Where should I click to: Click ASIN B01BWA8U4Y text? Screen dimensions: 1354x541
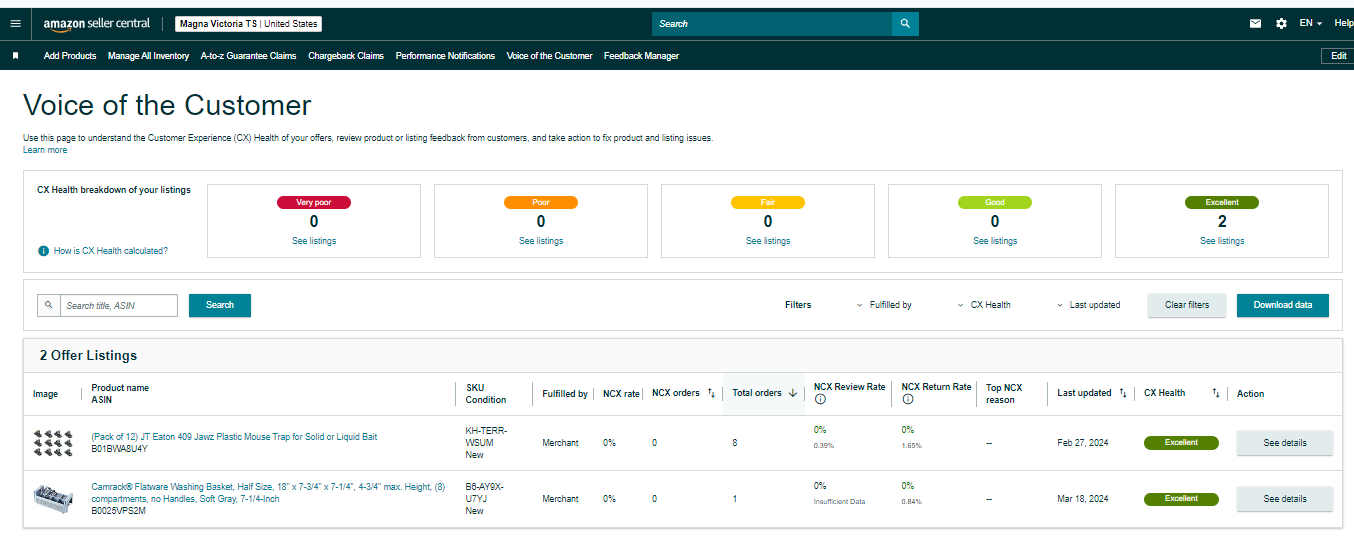tap(119, 449)
